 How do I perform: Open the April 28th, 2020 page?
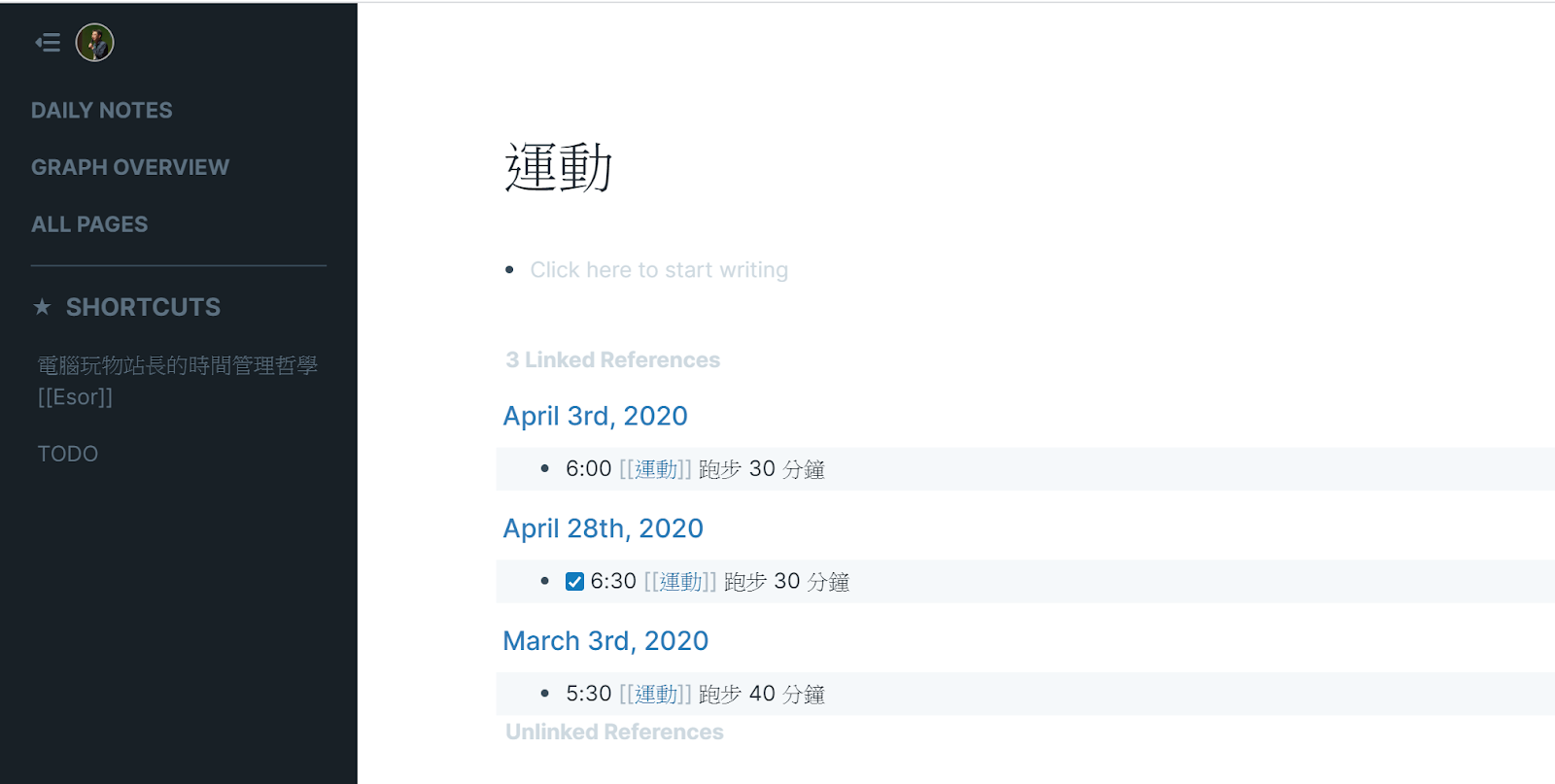click(x=603, y=528)
